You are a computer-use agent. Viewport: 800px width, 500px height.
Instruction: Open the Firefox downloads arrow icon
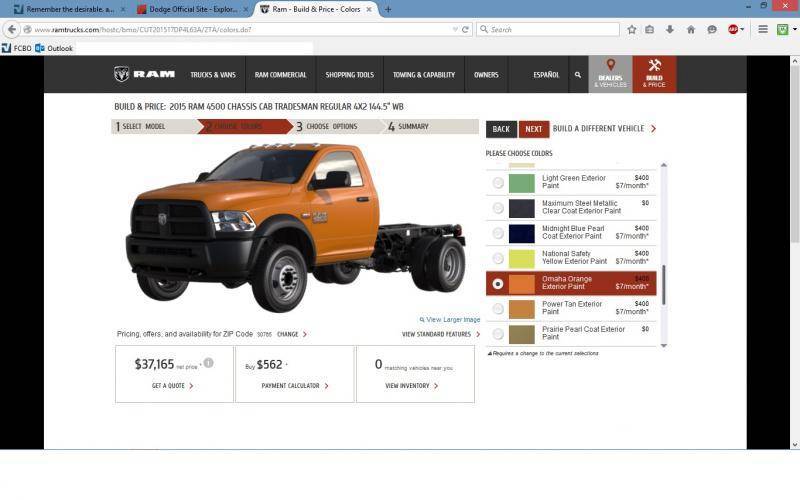pos(670,29)
